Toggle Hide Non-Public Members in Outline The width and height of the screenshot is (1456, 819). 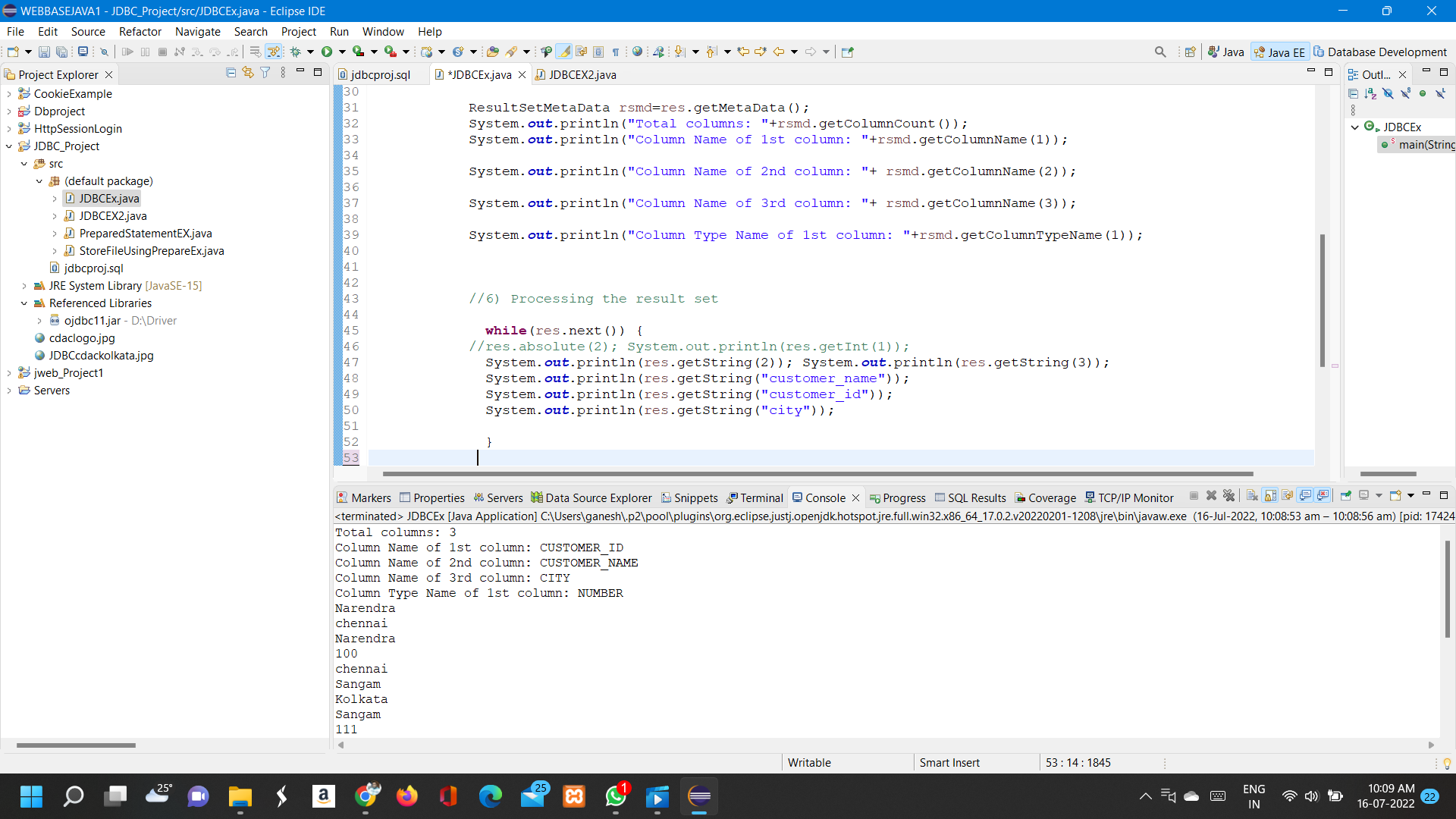pos(1423,93)
